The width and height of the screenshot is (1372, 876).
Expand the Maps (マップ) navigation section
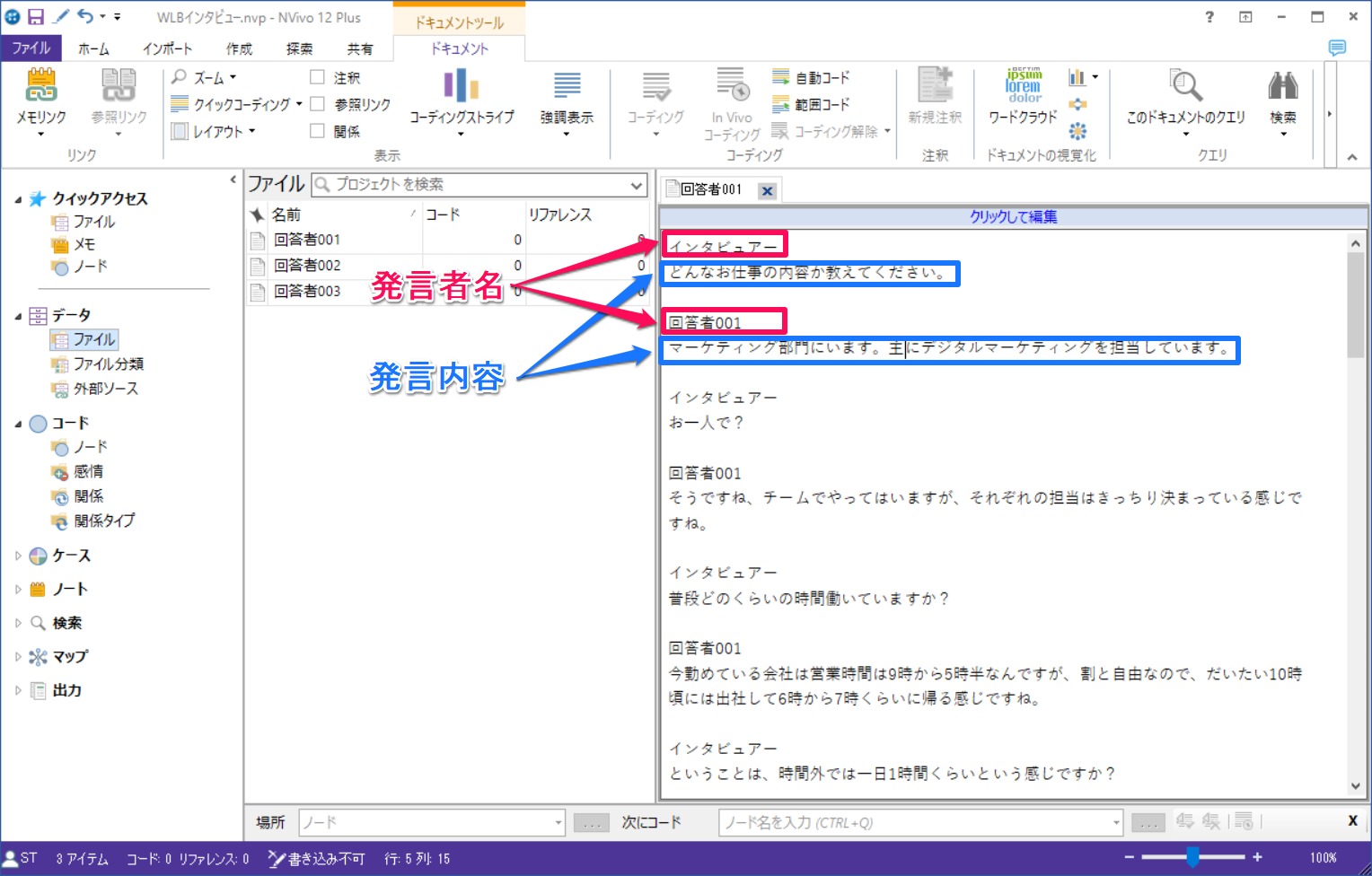pos(18,657)
